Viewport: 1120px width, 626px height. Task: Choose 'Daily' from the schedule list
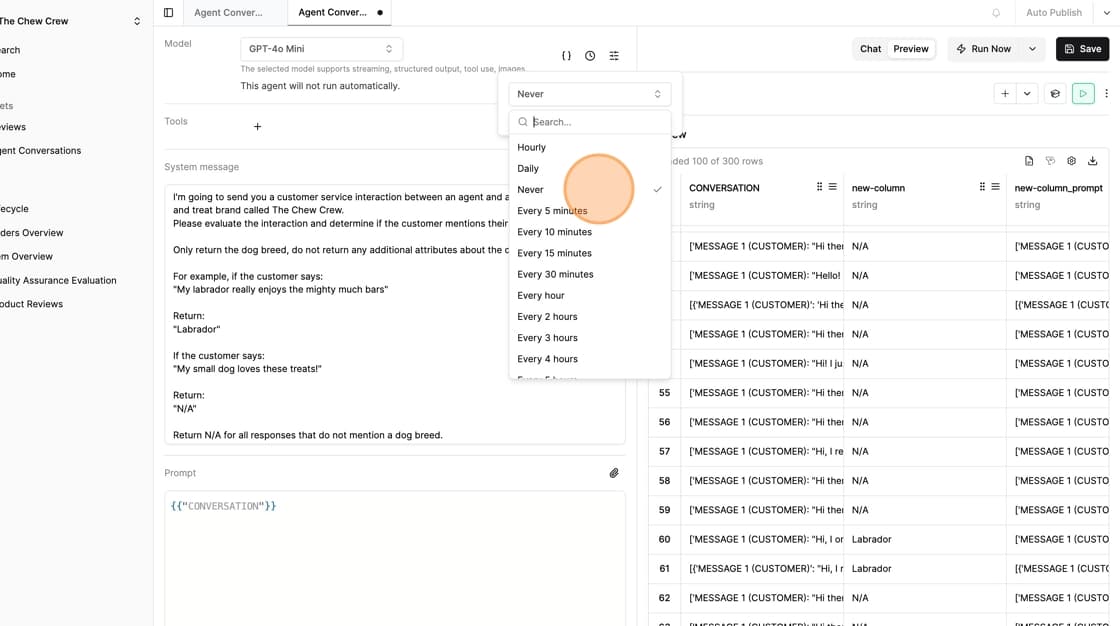pos(528,168)
